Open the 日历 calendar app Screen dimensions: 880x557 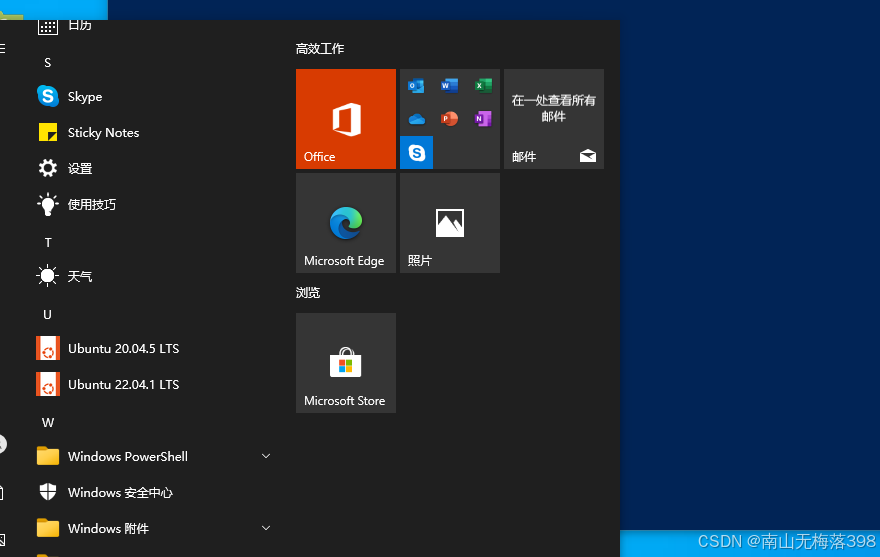pyautogui.click(x=152, y=27)
